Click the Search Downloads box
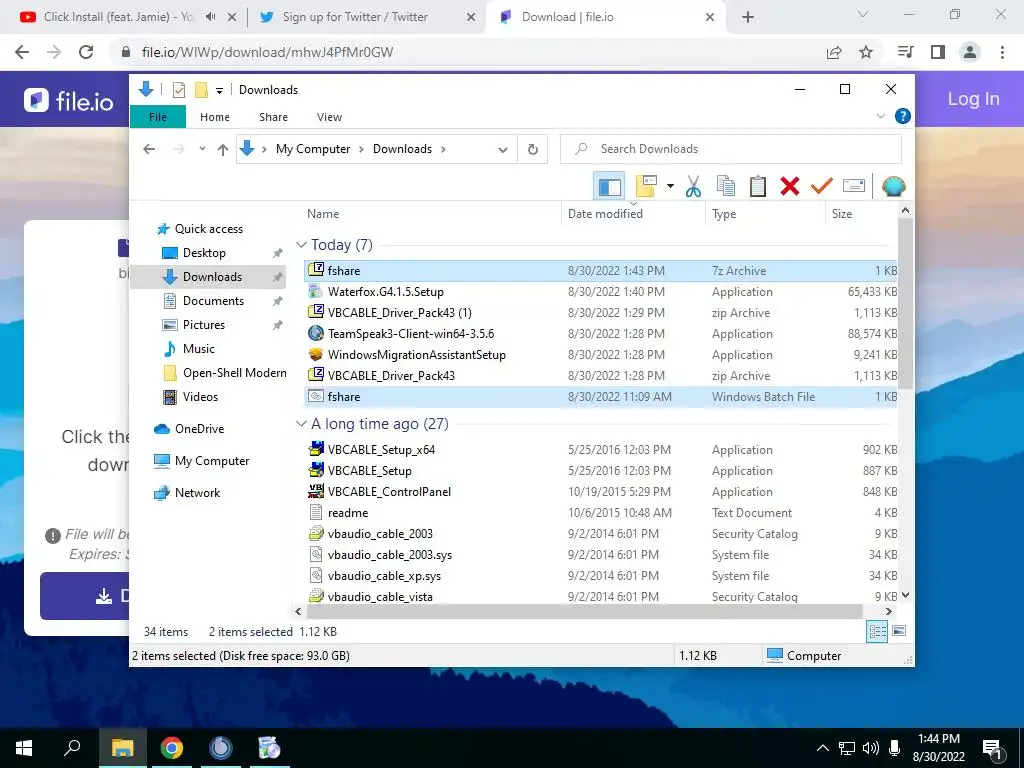The image size is (1024, 768). [731, 150]
